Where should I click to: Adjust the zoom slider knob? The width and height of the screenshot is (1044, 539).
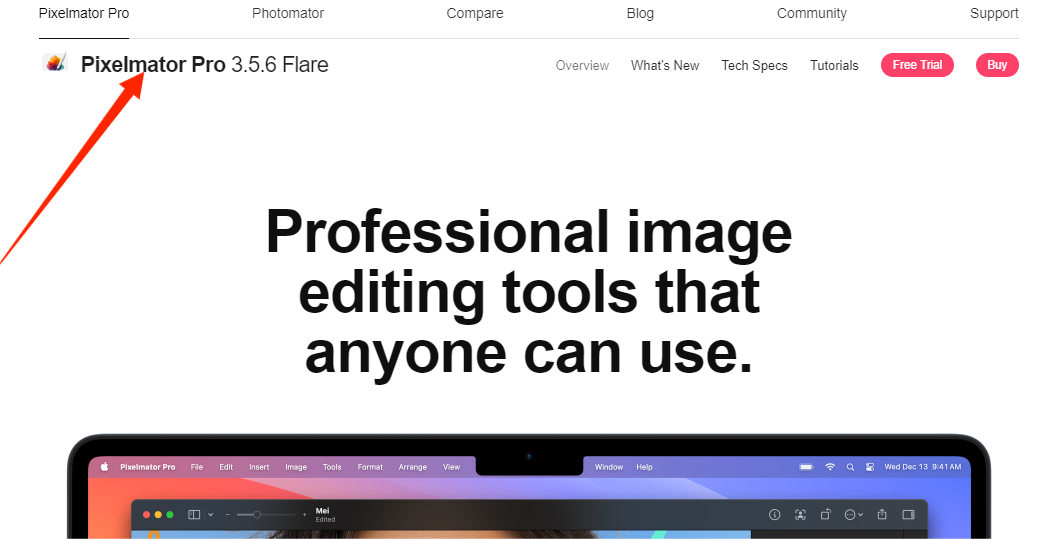pos(257,514)
